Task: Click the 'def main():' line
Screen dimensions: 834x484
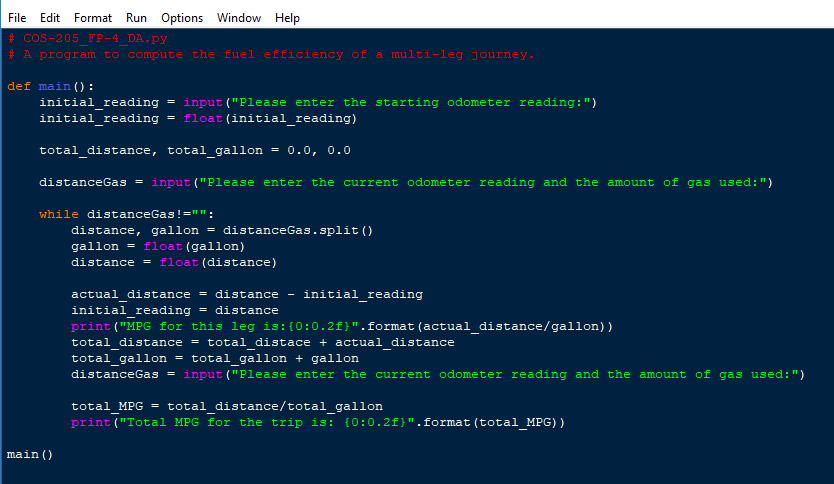Action: tap(51, 87)
